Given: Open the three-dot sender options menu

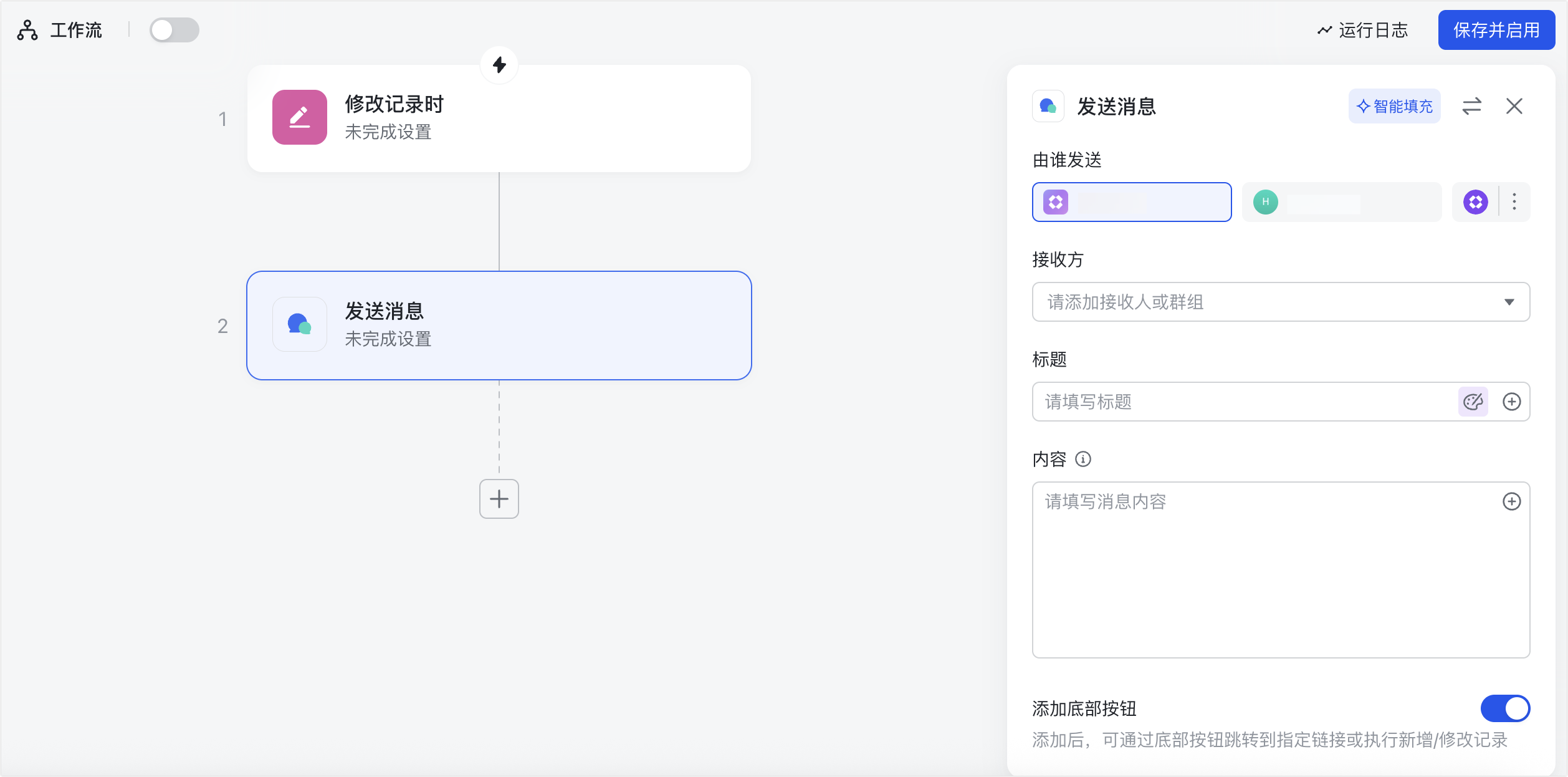Looking at the screenshot, I should (x=1514, y=202).
